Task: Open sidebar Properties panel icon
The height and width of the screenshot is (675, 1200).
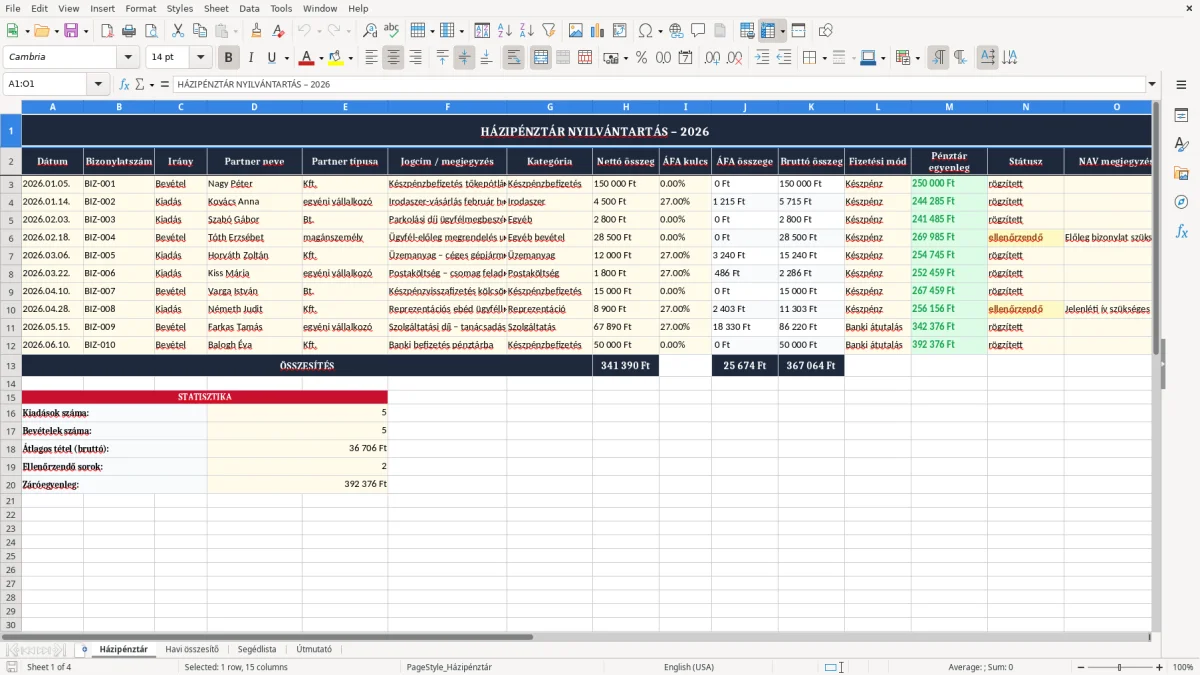Action: 1181,116
